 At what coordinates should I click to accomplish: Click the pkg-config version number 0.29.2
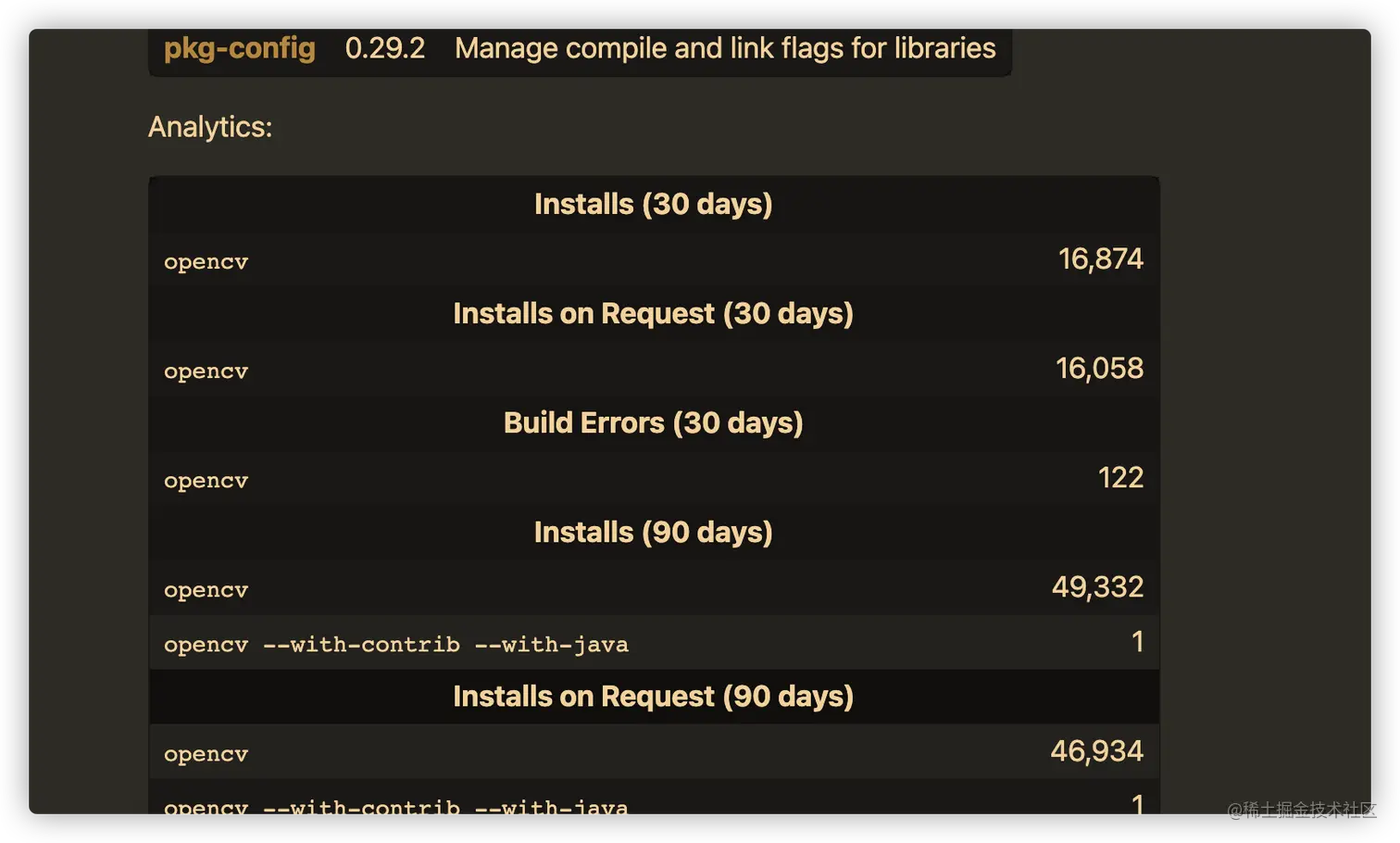pyautogui.click(x=384, y=48)
